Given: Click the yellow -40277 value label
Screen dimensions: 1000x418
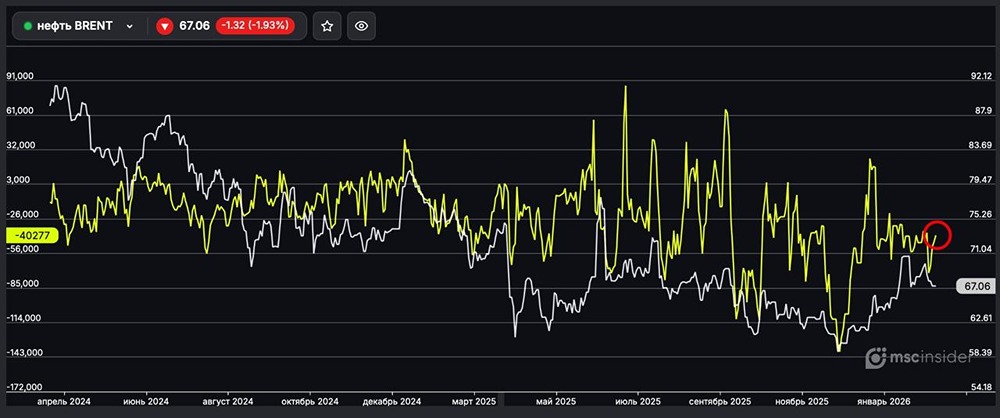Looking at the screenshot, I should click(x=27, y=235).
